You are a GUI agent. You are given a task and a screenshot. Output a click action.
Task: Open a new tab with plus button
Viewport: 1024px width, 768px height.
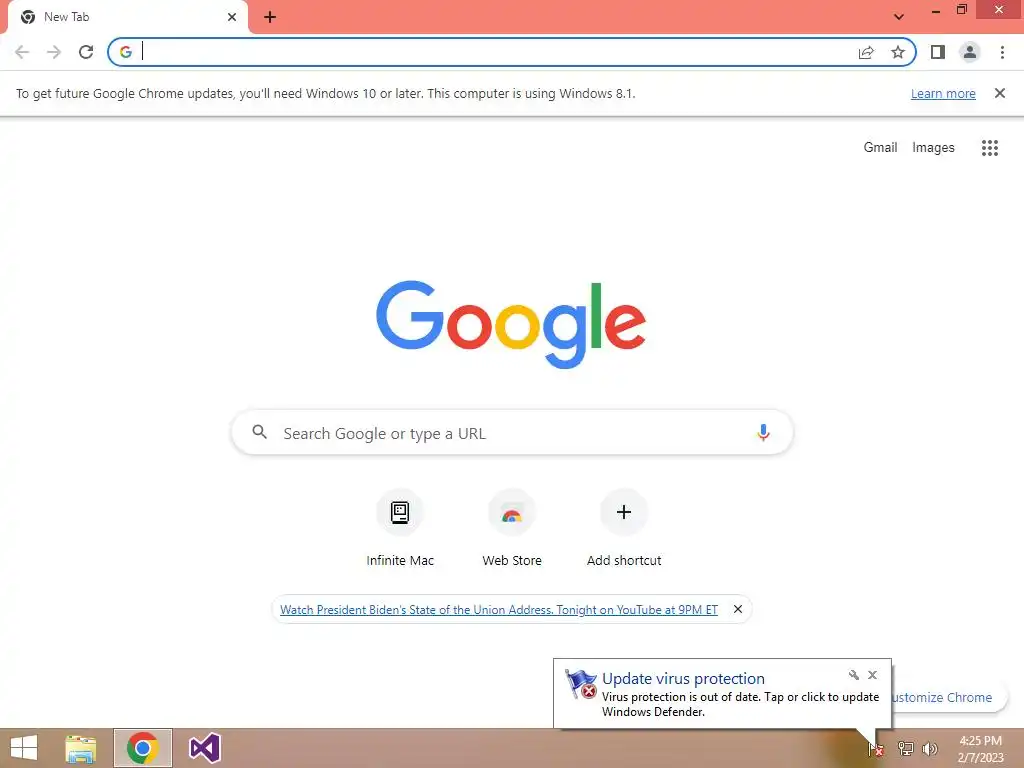270,17
